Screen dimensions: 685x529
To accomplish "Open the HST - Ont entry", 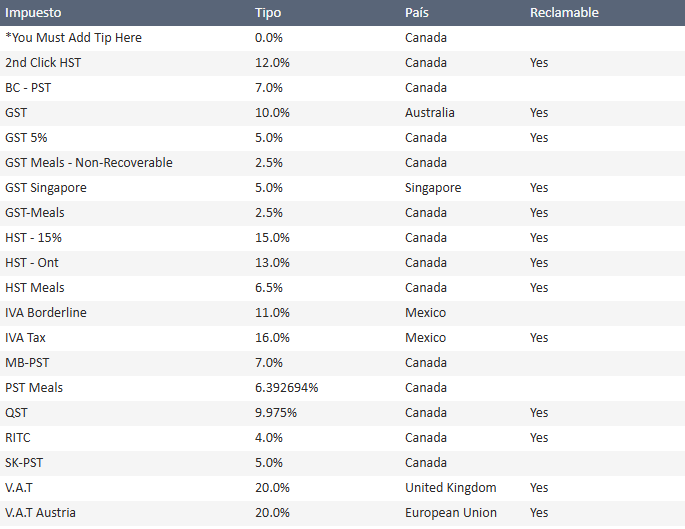I will point(342,263).
